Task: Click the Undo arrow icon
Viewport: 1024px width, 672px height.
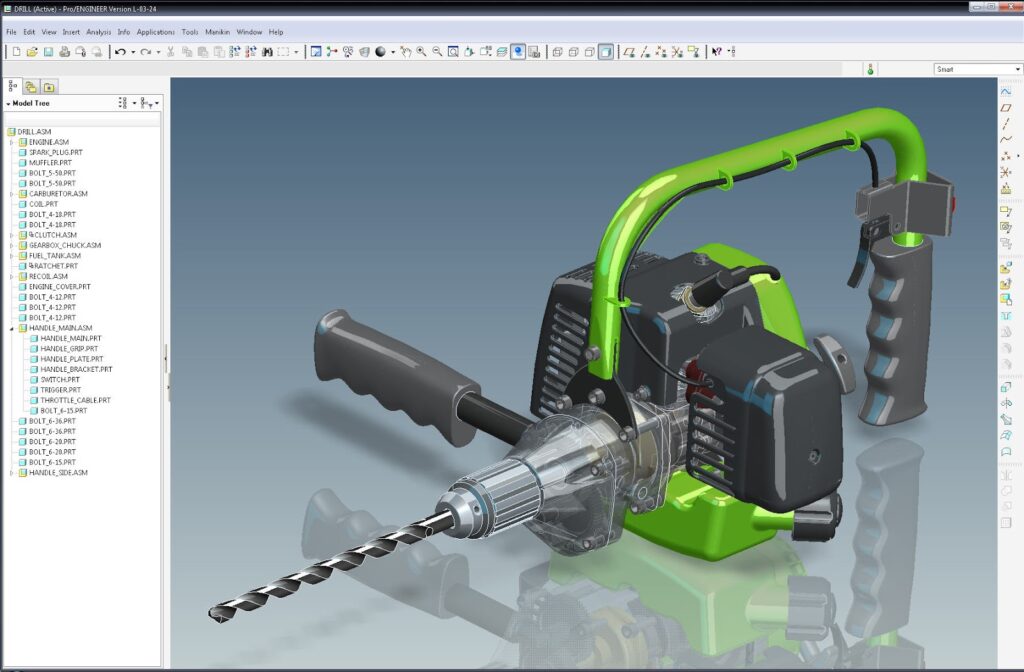Action: pos(120,52)
